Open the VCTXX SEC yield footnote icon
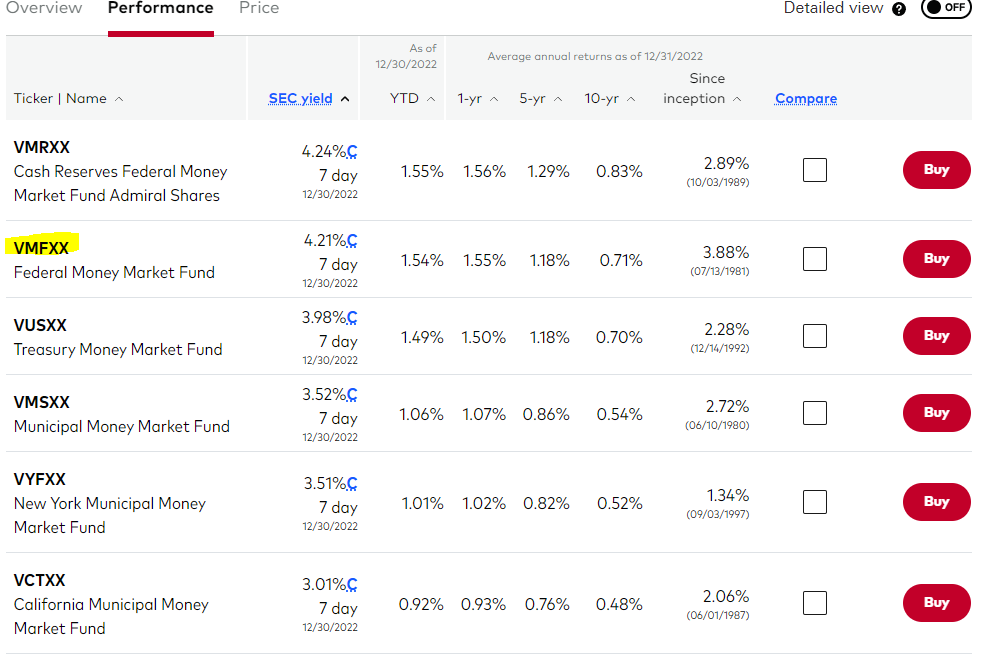This screenshot has height=670, width=993. click(x=352, y=585)
